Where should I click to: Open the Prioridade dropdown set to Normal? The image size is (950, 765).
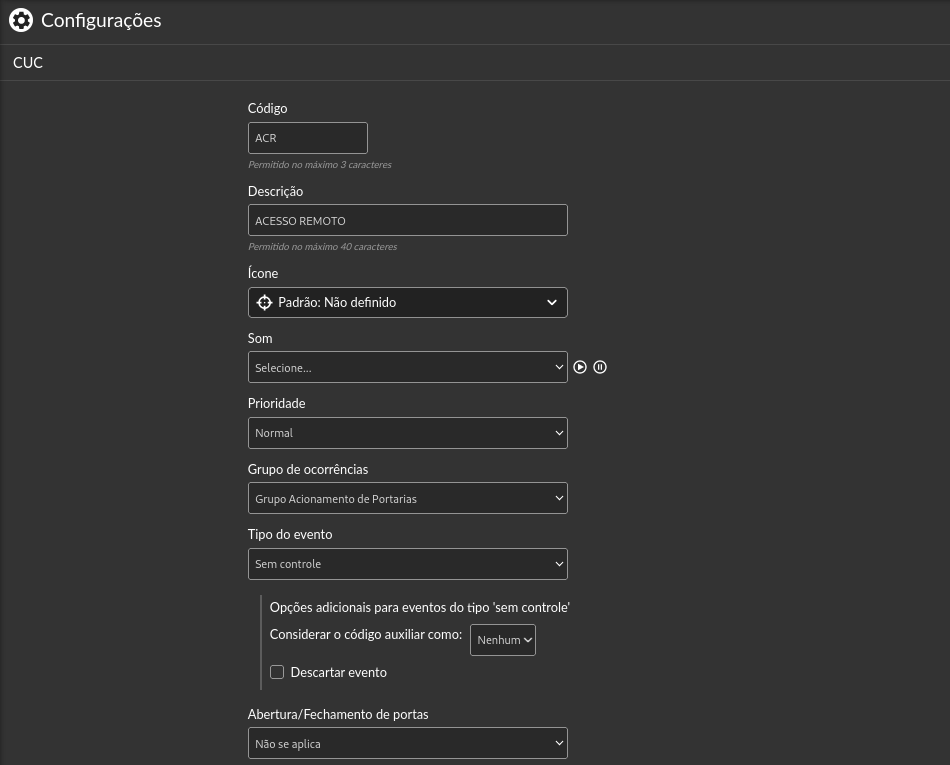(x=408, y=433)
